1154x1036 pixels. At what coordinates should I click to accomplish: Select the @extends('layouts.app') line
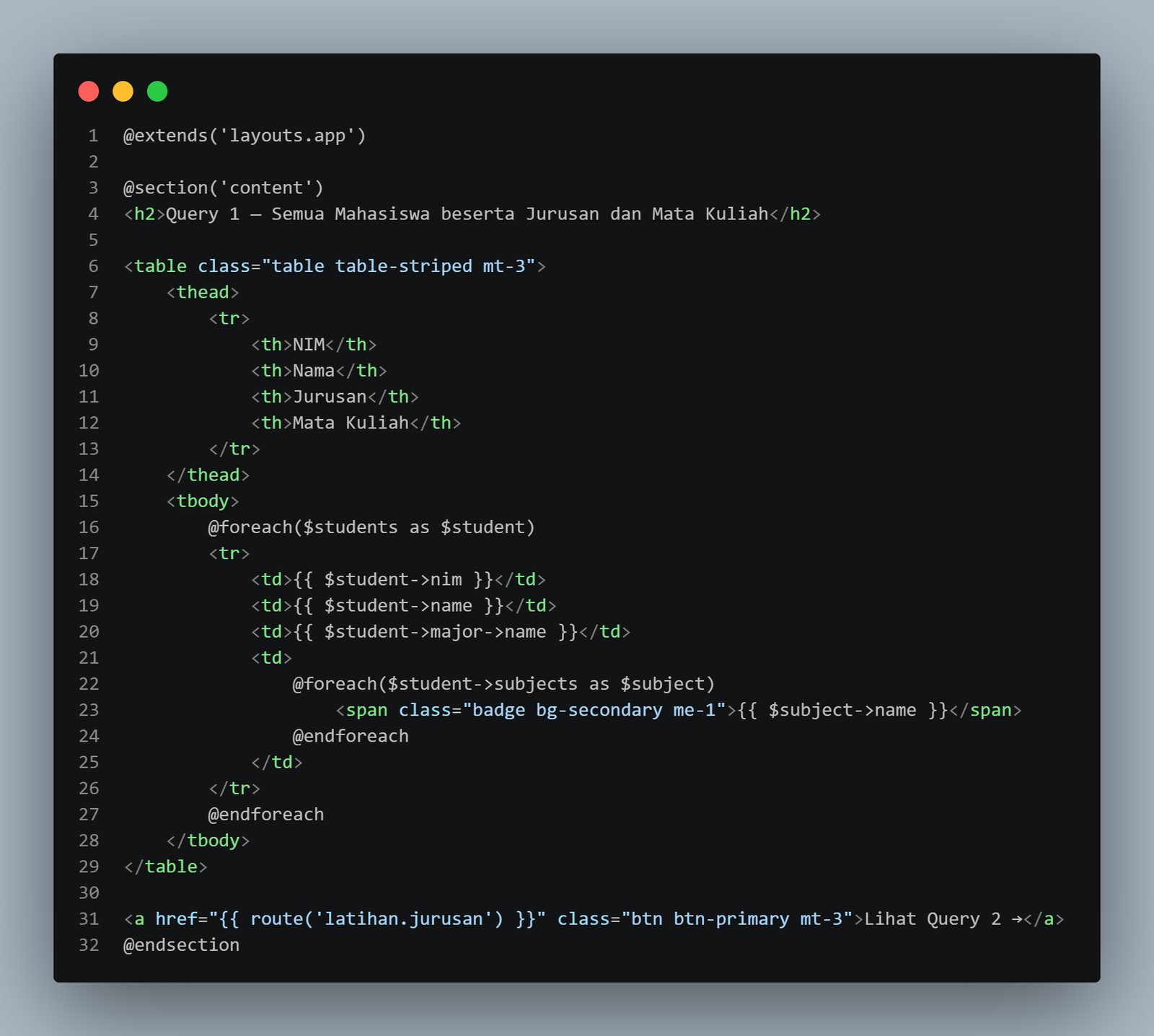click(x=245, y=136)
